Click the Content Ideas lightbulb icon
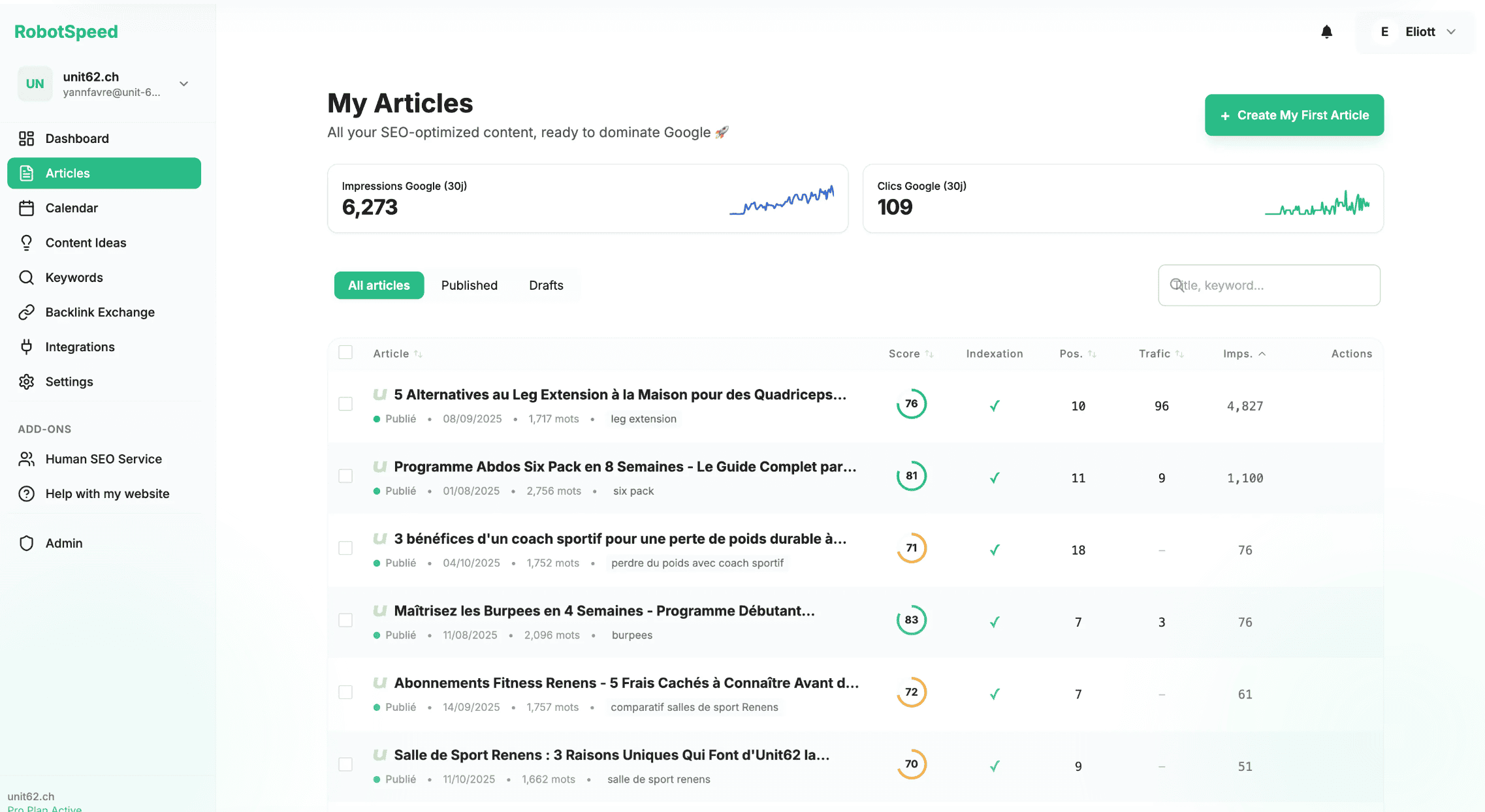The image size is (1485, 812). tap(26, 243)
